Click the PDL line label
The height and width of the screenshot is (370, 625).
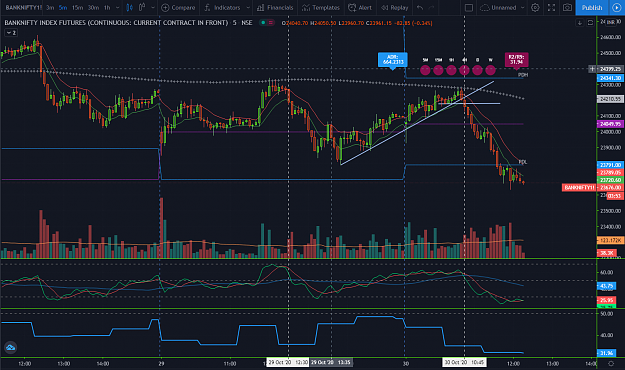pos(523,162)
